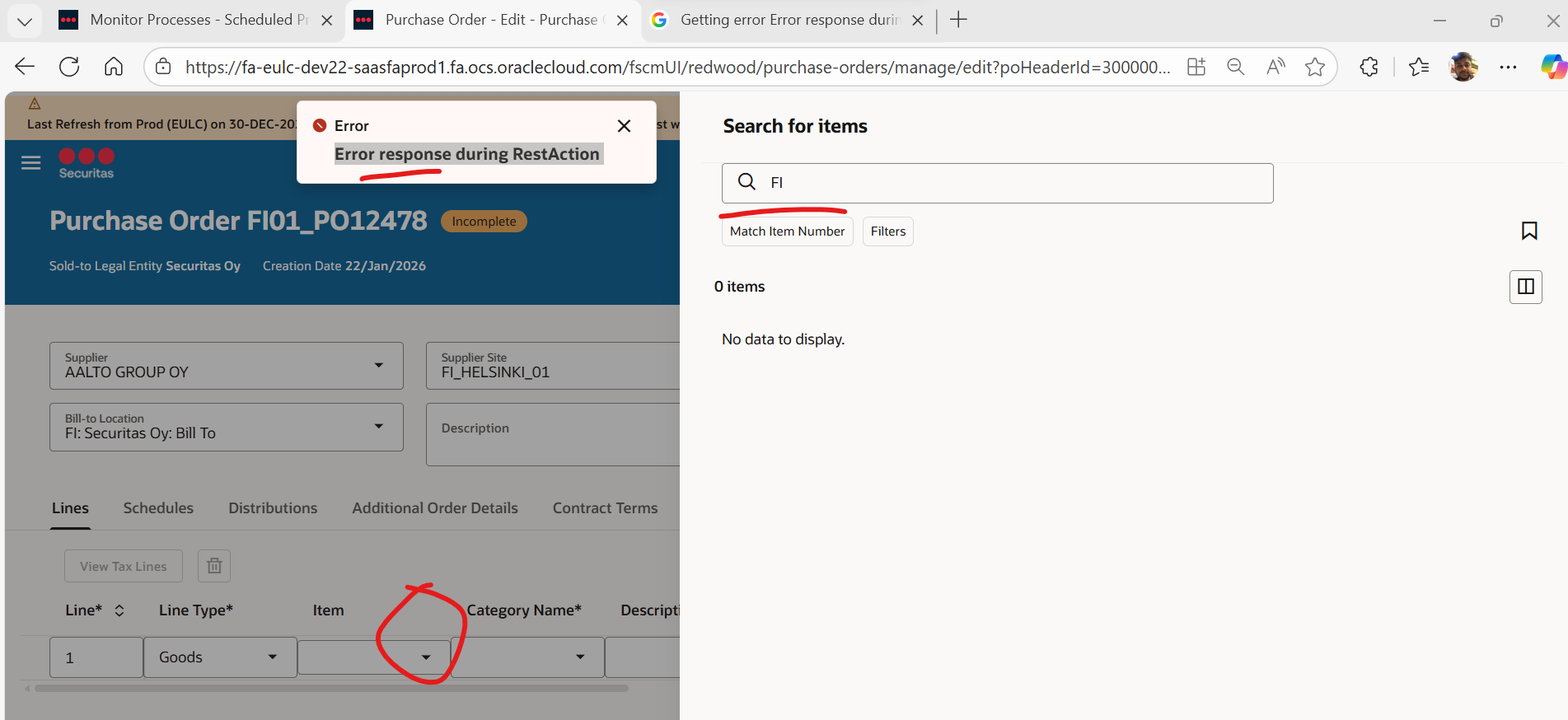Select the Error response during RestAction text
1568x720 pixels.
(467, 154)
